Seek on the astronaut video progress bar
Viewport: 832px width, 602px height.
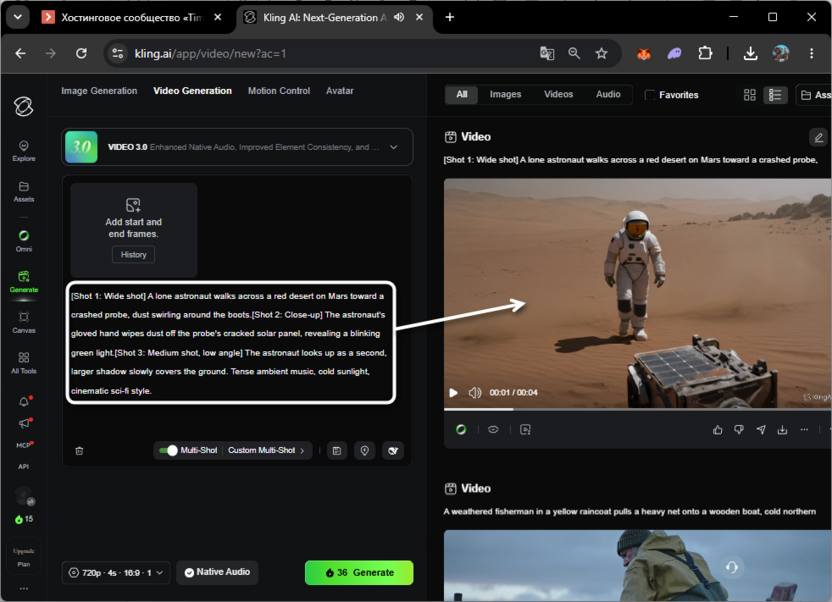[637, 409]
